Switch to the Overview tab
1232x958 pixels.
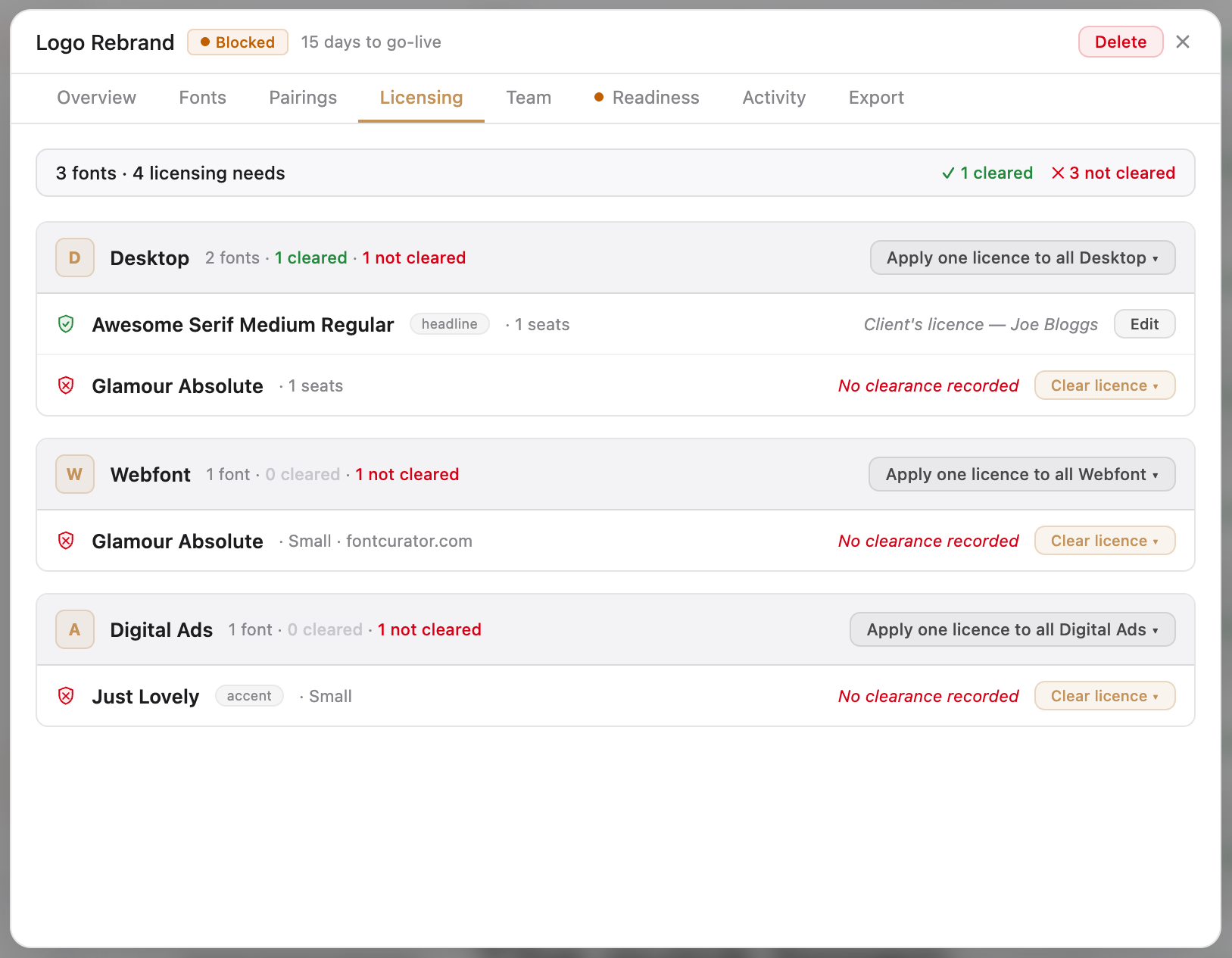[97, 98]
